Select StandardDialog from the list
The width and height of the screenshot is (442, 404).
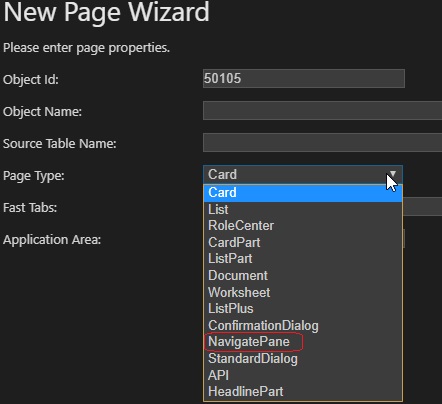pyautogui.click(x=303, y=358)
